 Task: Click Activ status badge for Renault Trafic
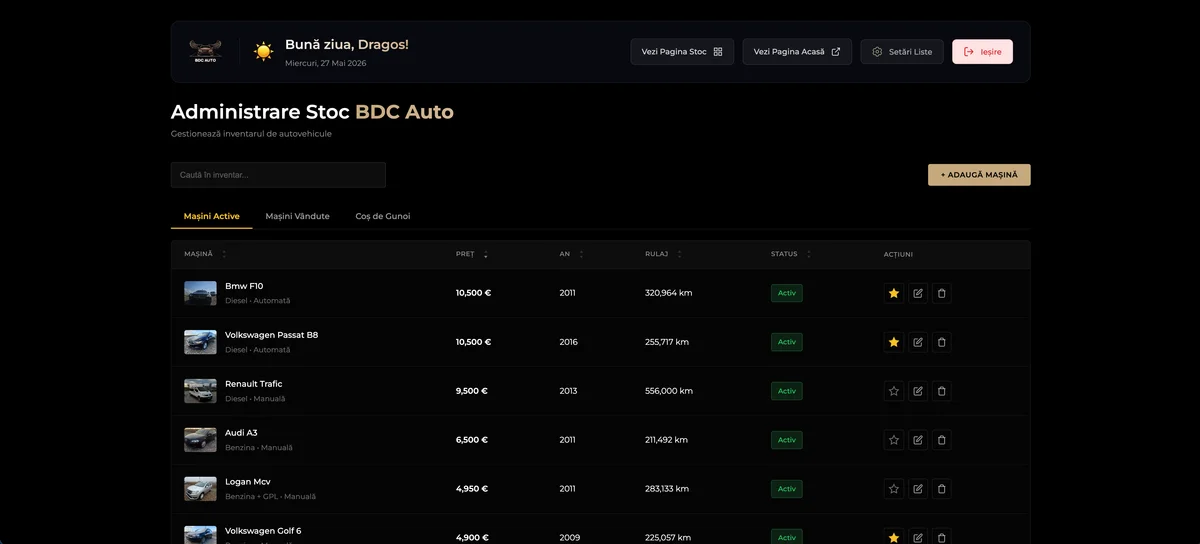(787, 391)
